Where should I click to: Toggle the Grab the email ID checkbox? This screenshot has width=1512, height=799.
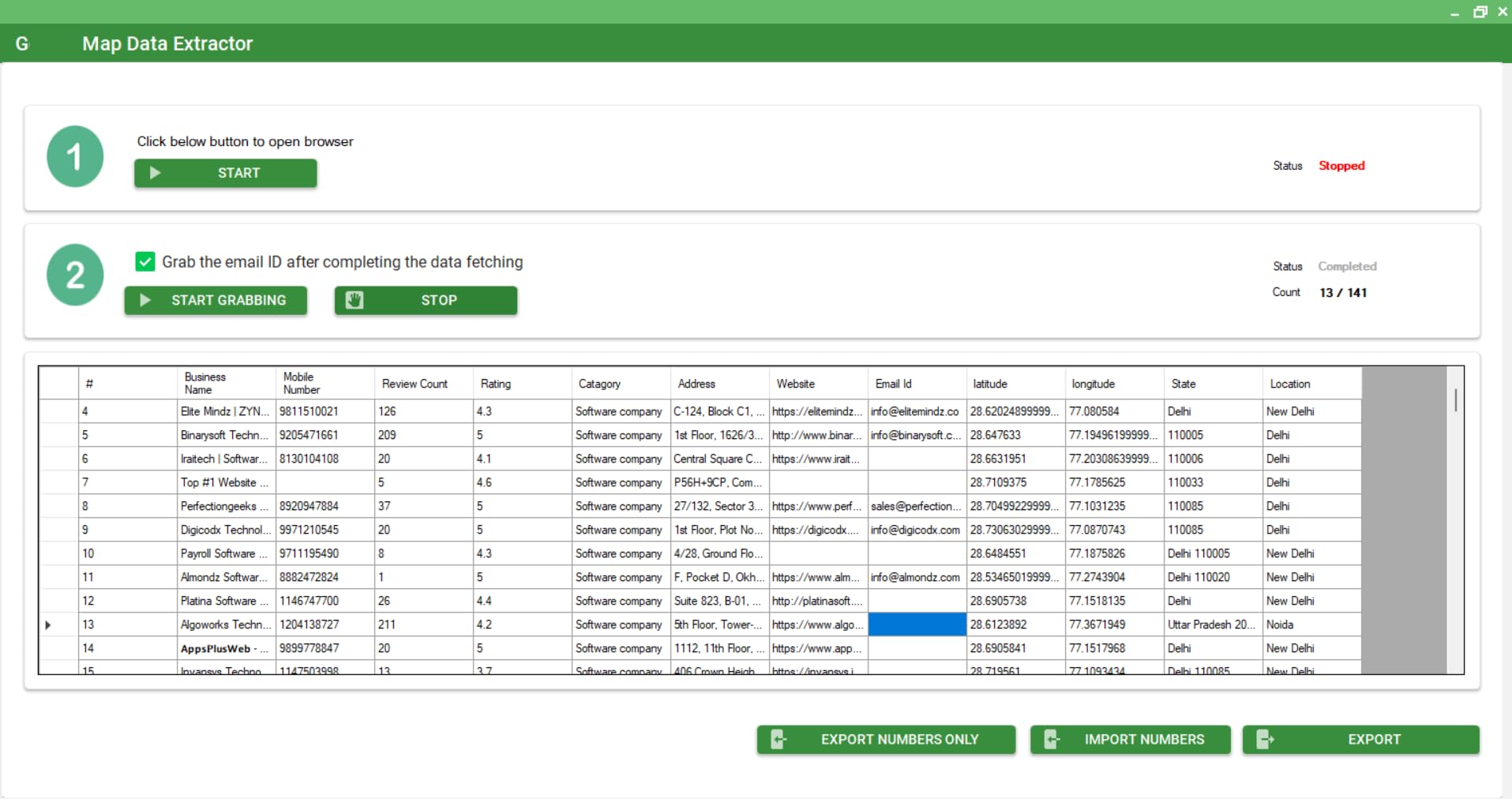coord(145,261)
